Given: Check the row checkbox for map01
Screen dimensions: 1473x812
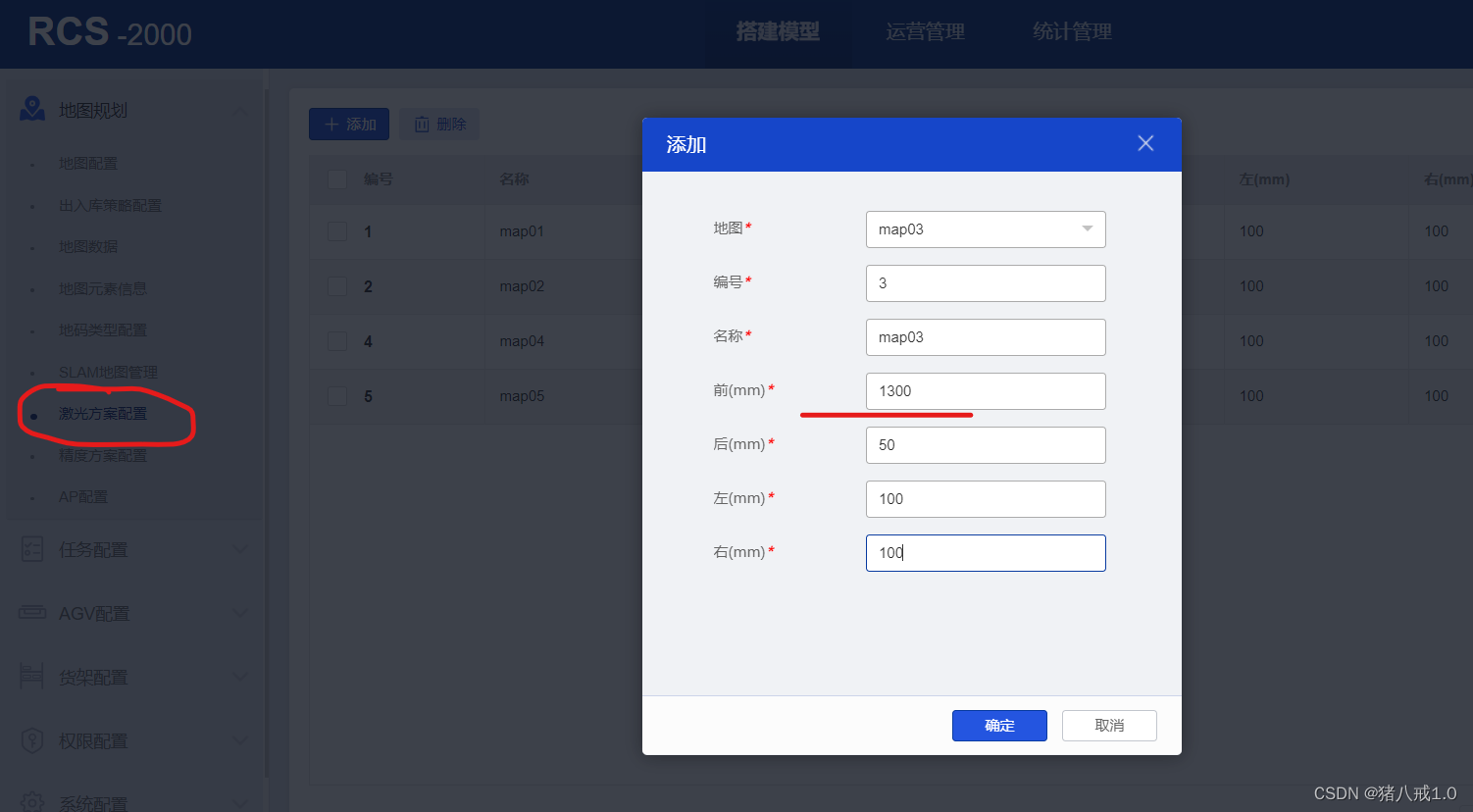Looking at the screenshot, I should pyautogui.click(x=337, y=231).
